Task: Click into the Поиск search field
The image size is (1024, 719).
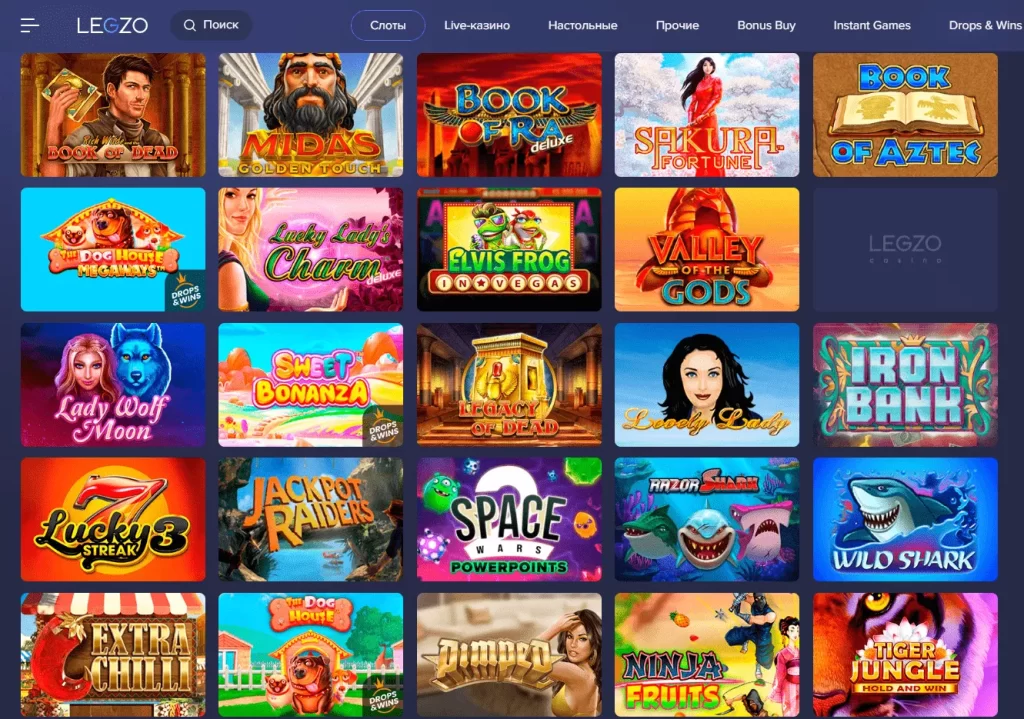Action: pos(211,25)
